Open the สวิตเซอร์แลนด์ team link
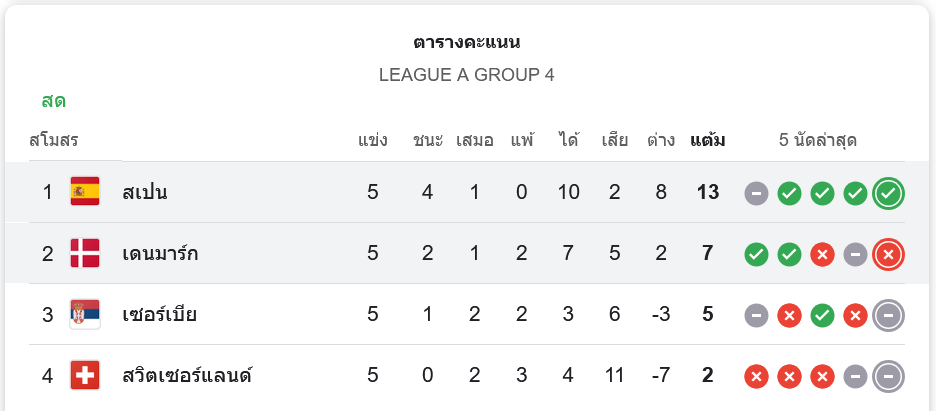Image resolution: width=936 pixels, height=411 pixels. click(x=187, y=376)
